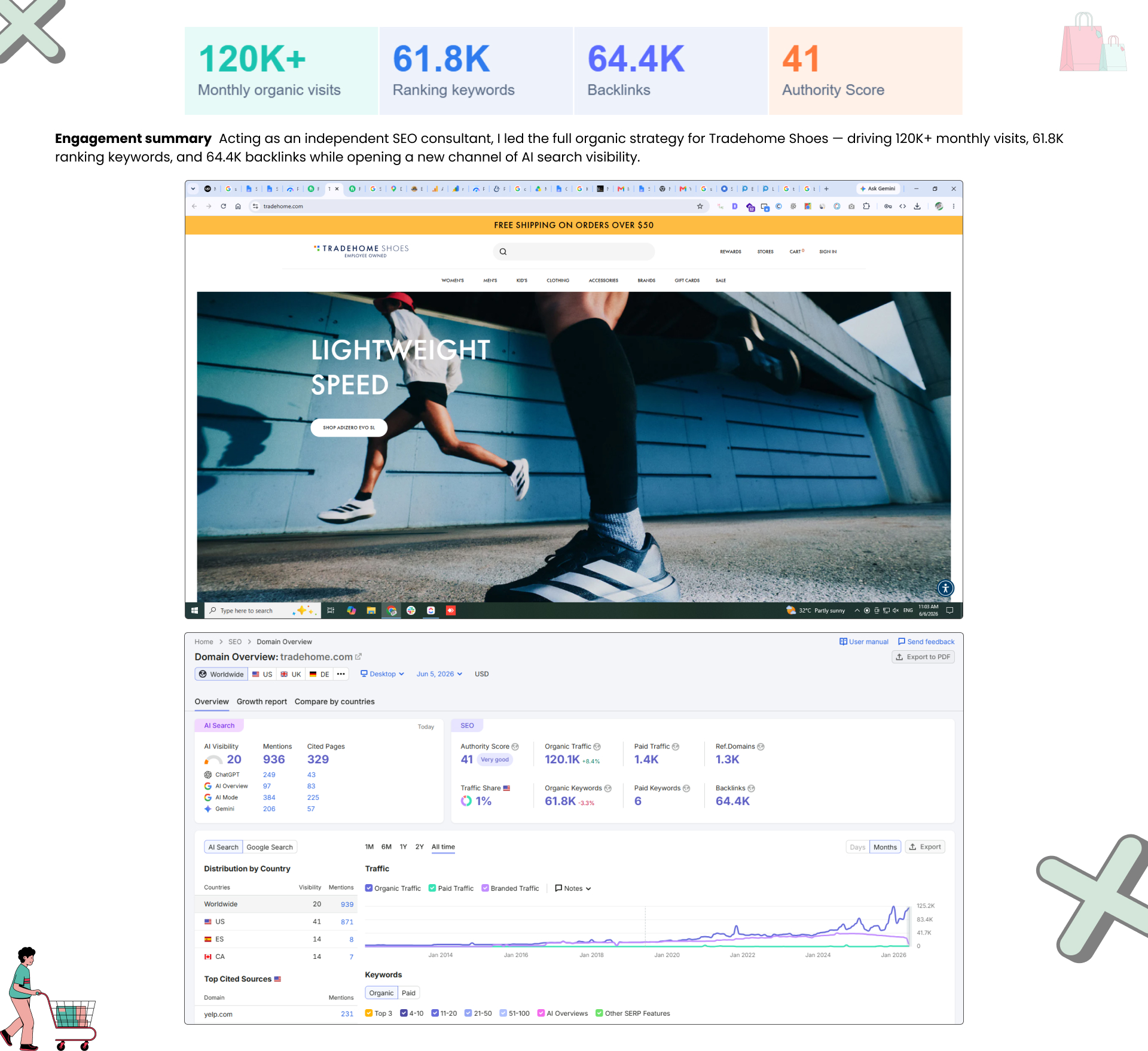Screen dimensions: 1148x1051
Task: Toggle the Paid Traffic checkbox
Action: (432, 888)
